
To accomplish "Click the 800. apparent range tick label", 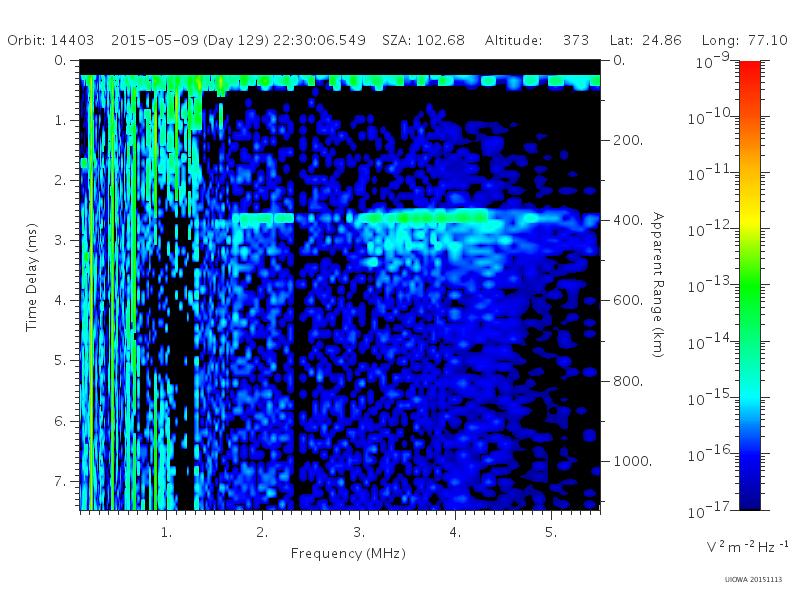I will pos(628,381).
